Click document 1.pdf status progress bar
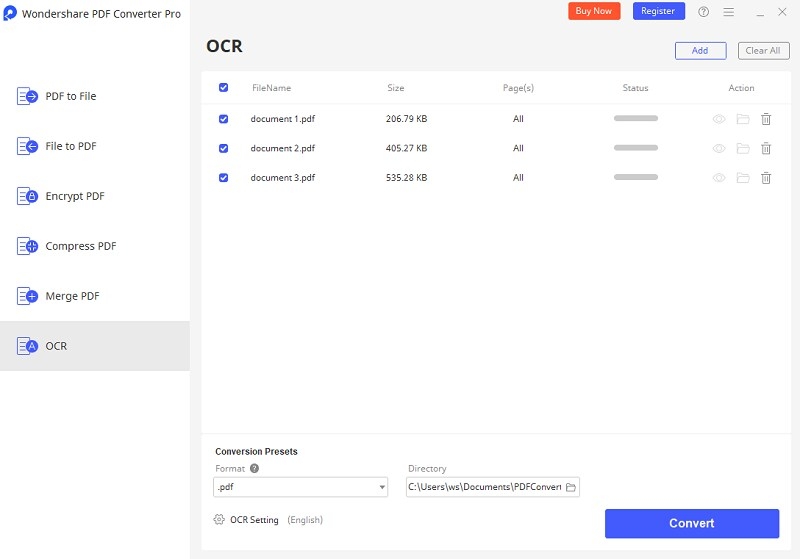This screenshot has width=800, height=559. coord(636,119)
